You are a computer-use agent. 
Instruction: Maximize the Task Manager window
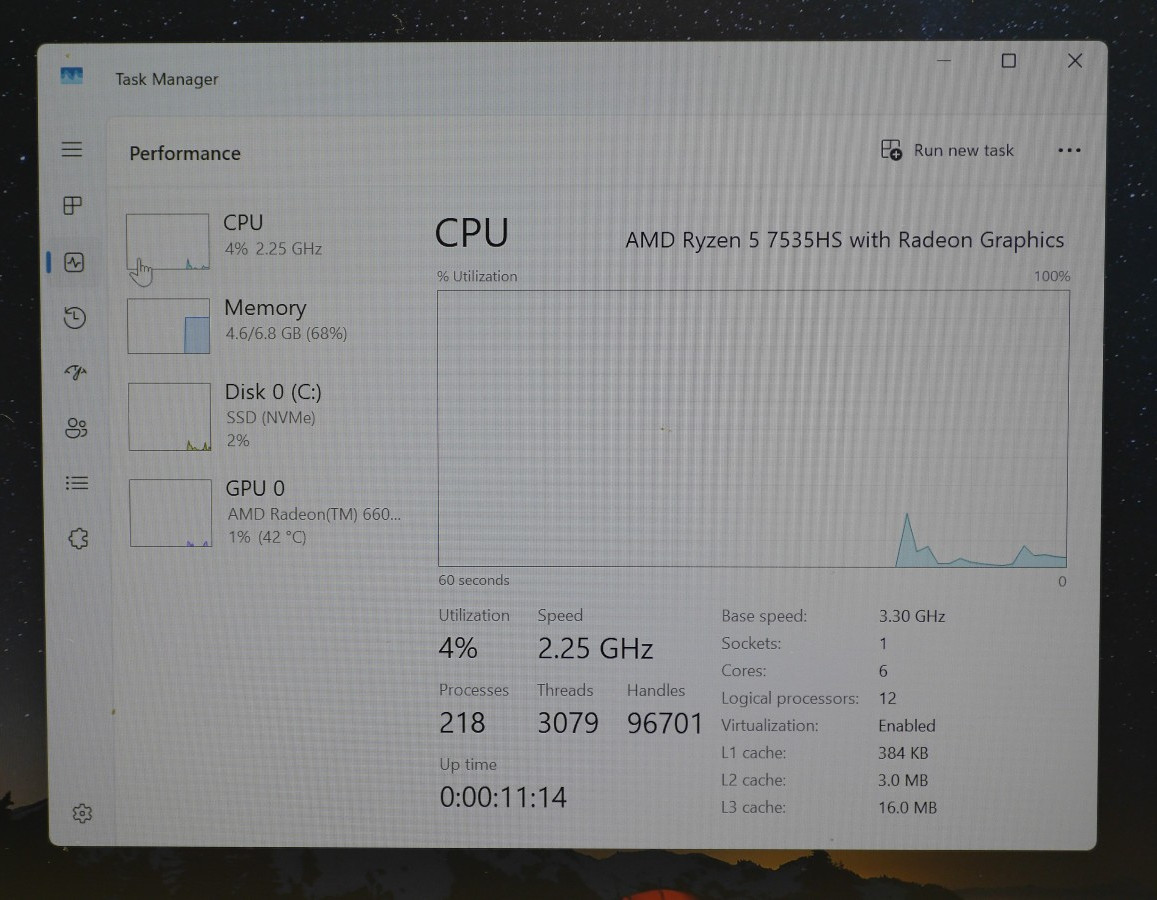[x=1009, y=60]
